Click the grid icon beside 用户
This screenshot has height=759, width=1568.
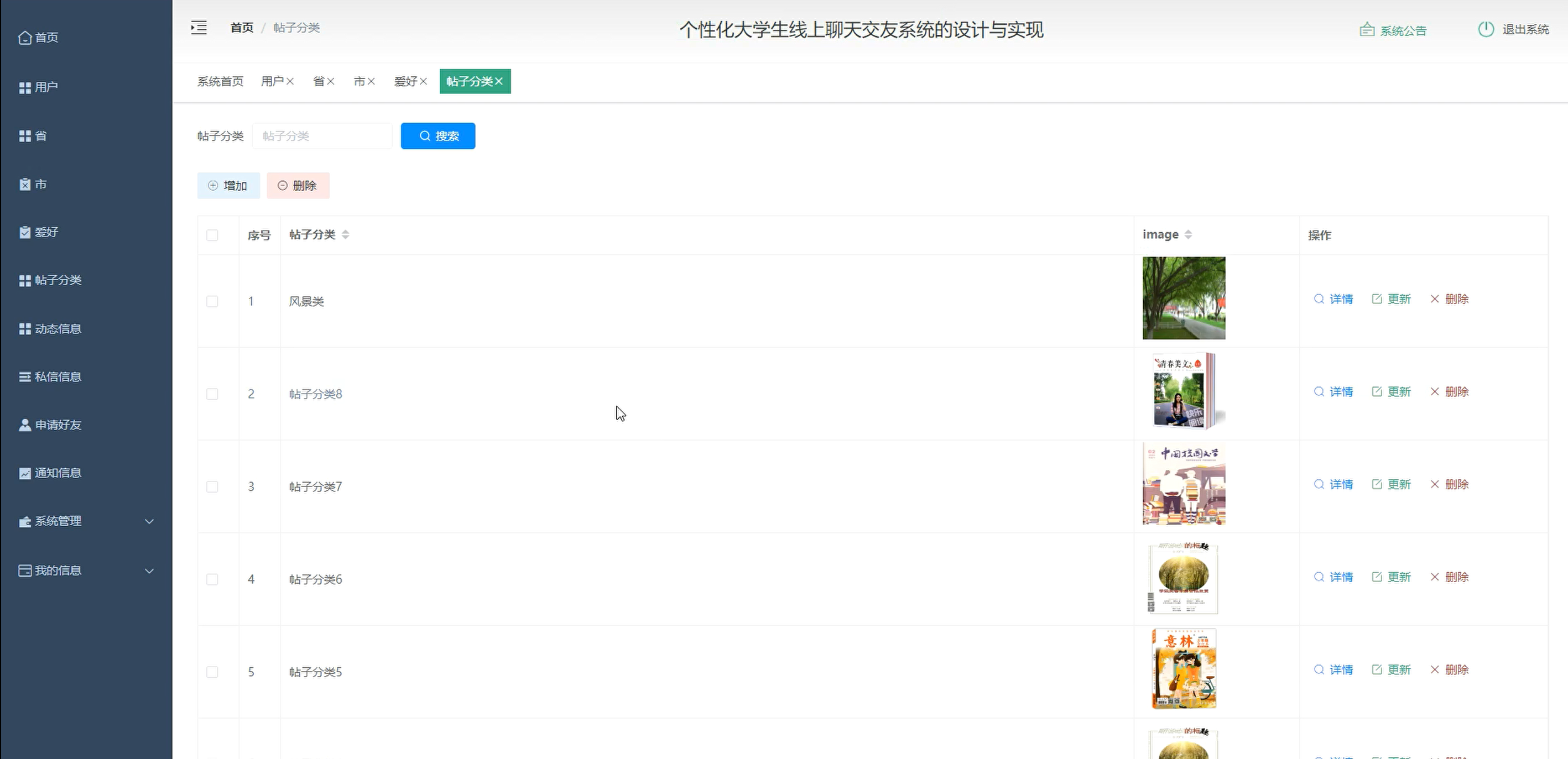click(25, 87)
